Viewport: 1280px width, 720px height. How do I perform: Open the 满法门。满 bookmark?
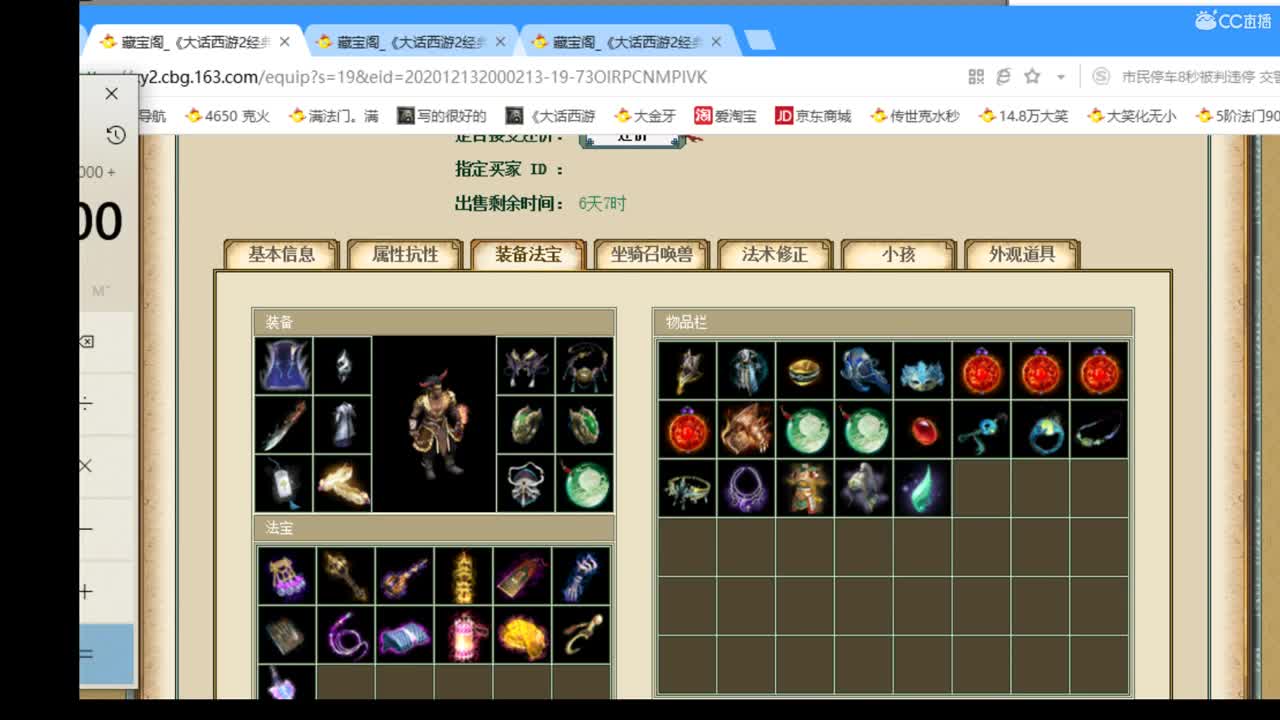(x=334, y=116)
